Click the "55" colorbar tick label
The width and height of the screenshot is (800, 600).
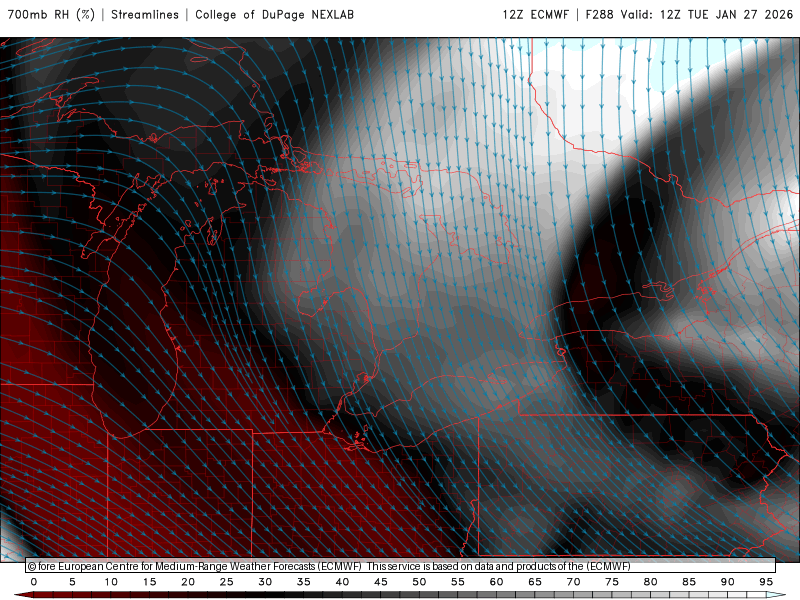coord(458,582)
